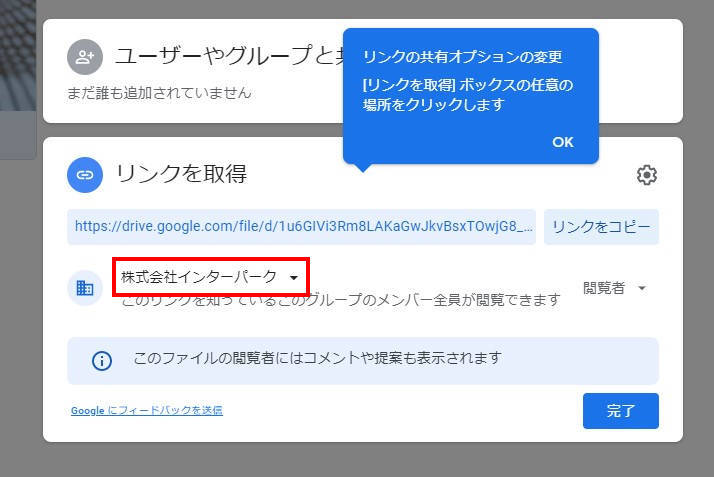Screen dimensions: 714x477
Task: Click the ユーザーやグループと共有 heading
Action: click(x=229, y=56)
